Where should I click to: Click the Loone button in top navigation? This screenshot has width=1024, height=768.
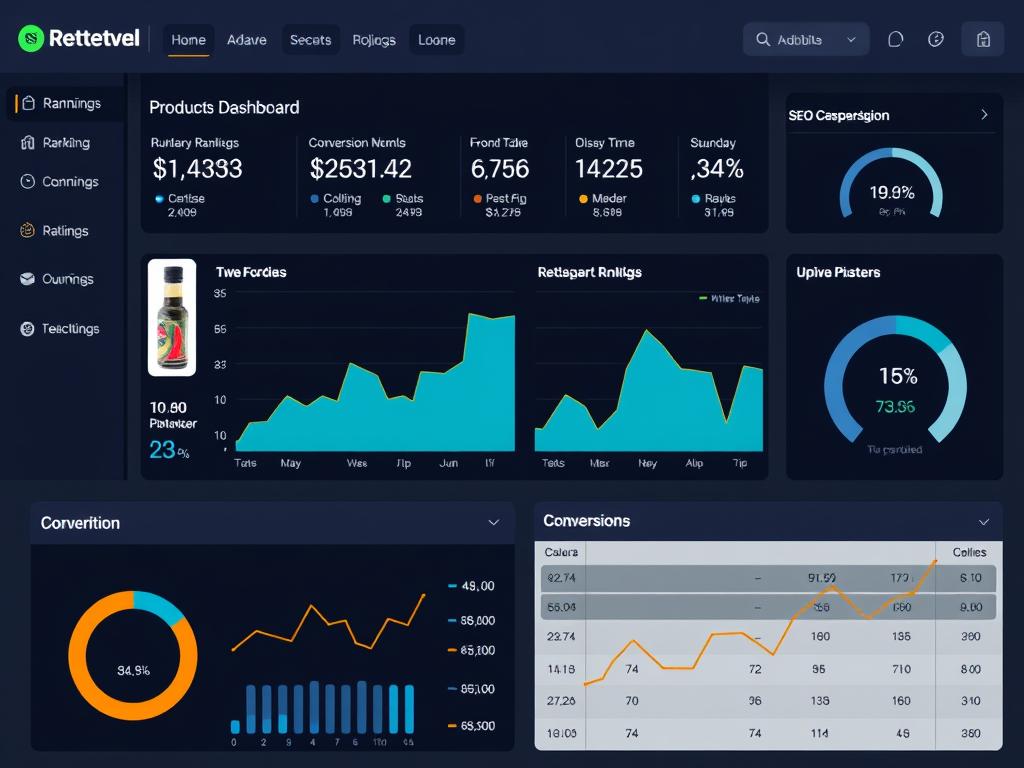pos(436,40)
